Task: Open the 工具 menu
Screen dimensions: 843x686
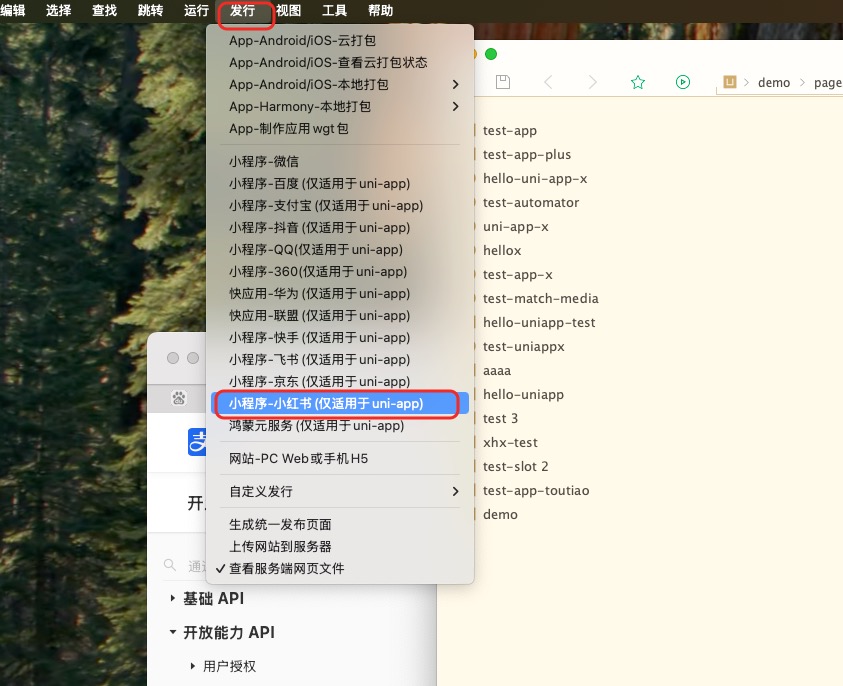Action: [x=334, y=10]
